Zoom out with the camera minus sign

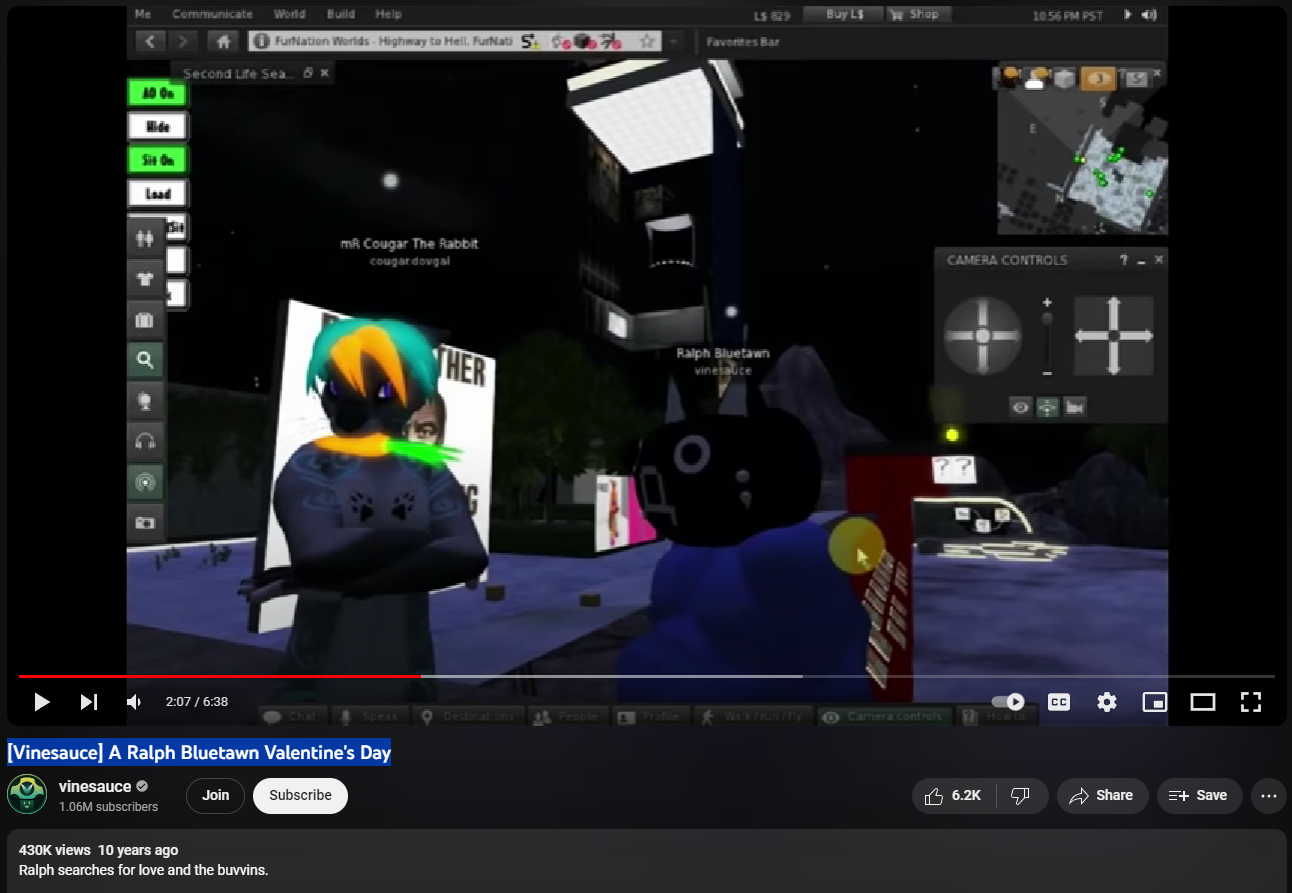[1047, 374]
